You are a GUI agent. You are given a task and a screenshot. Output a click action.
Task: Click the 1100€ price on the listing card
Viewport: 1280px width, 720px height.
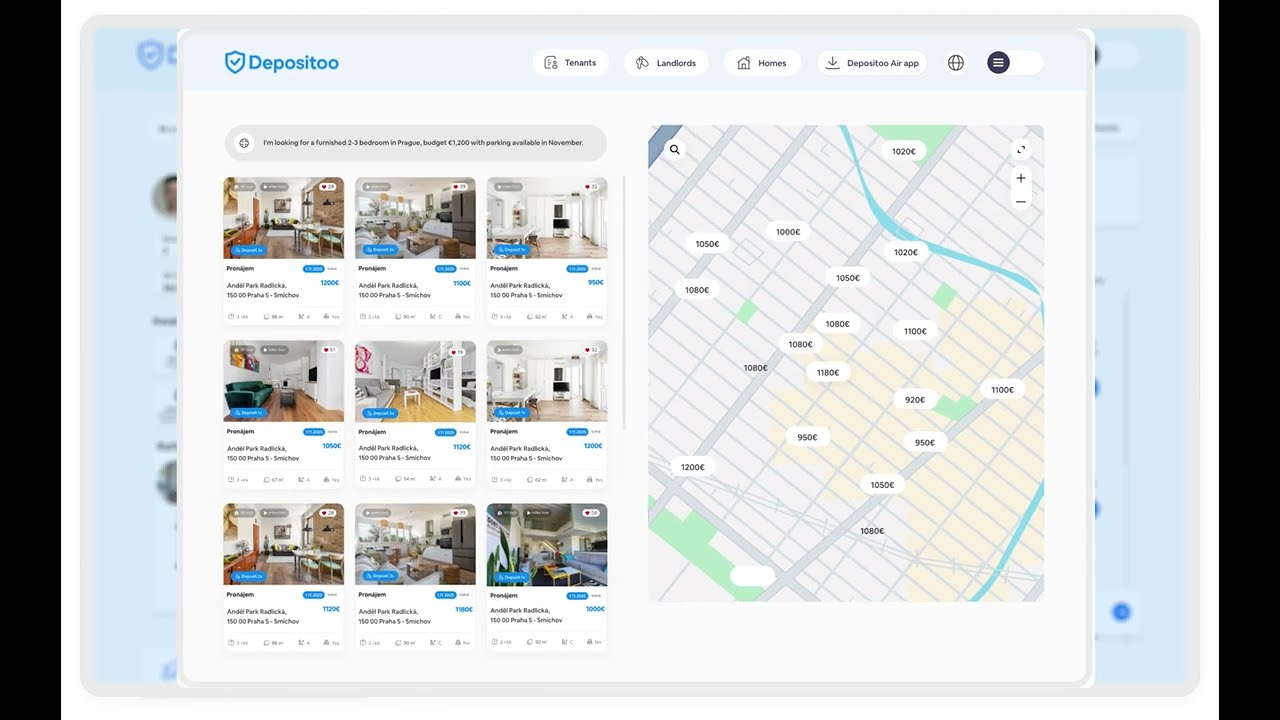coord(462,283)
